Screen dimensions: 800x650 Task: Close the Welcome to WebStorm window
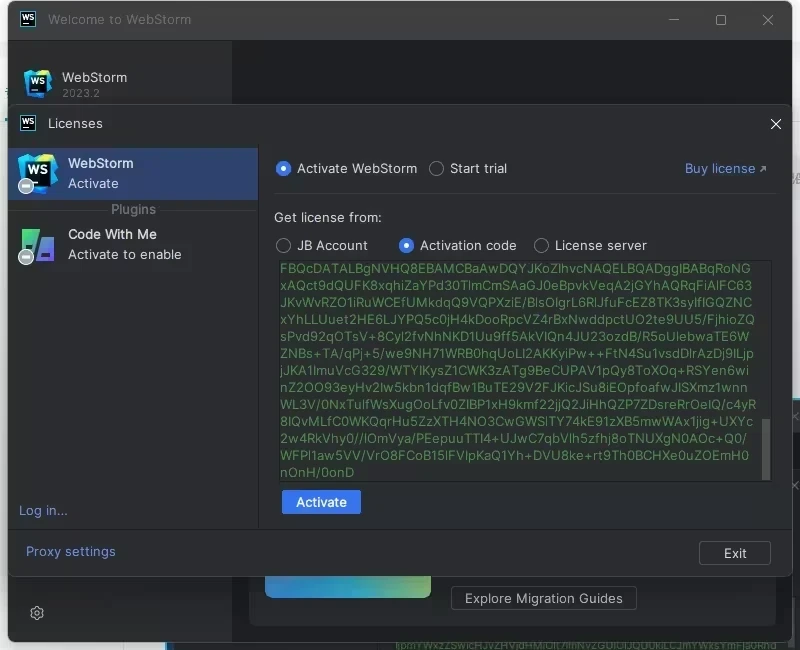(767, 20)
